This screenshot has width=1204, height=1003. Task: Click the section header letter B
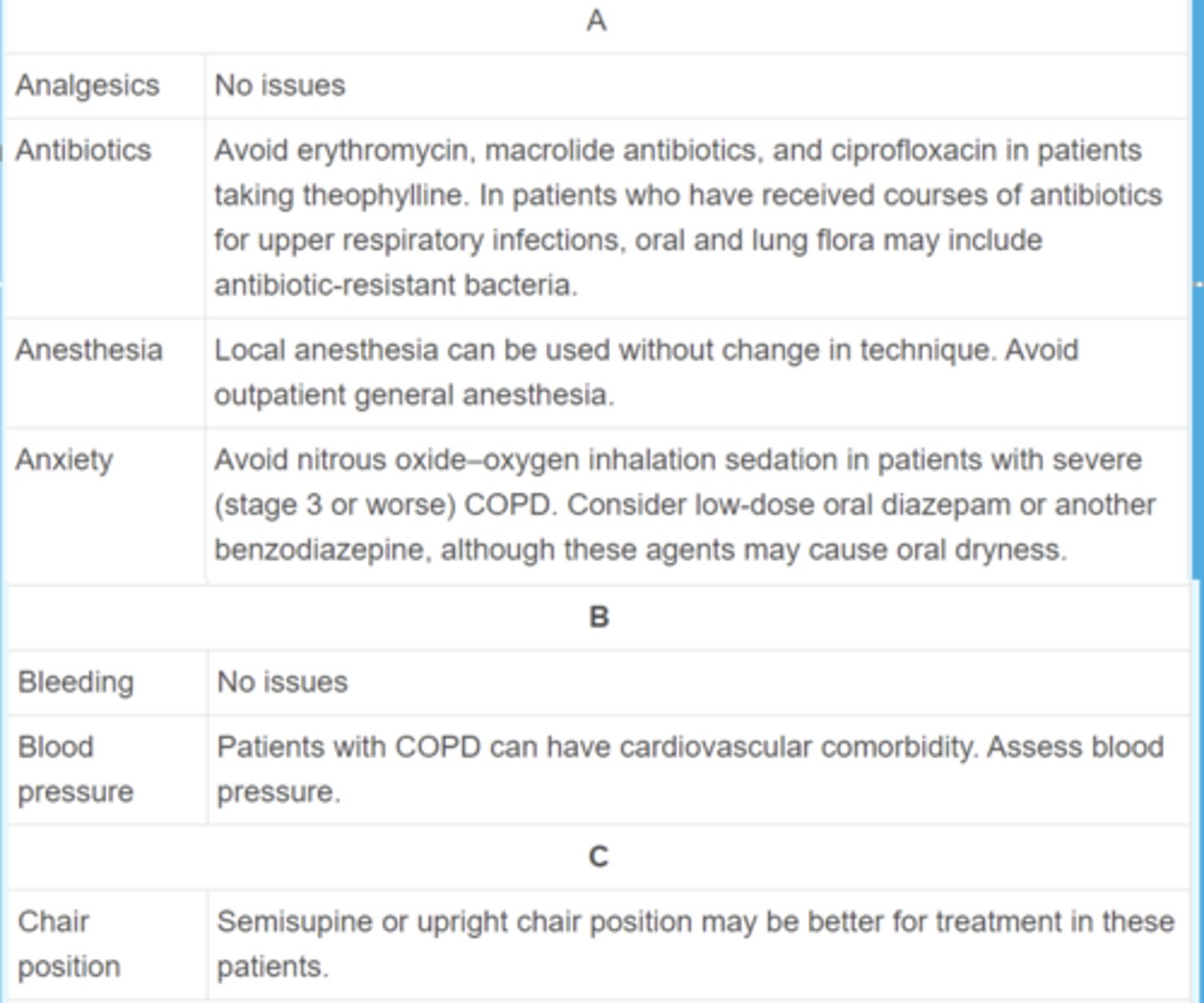click(599, 618)
